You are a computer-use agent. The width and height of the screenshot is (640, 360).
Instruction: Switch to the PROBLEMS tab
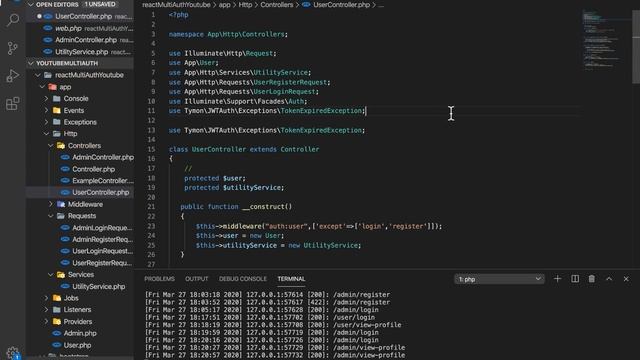(x=159, y=279)
